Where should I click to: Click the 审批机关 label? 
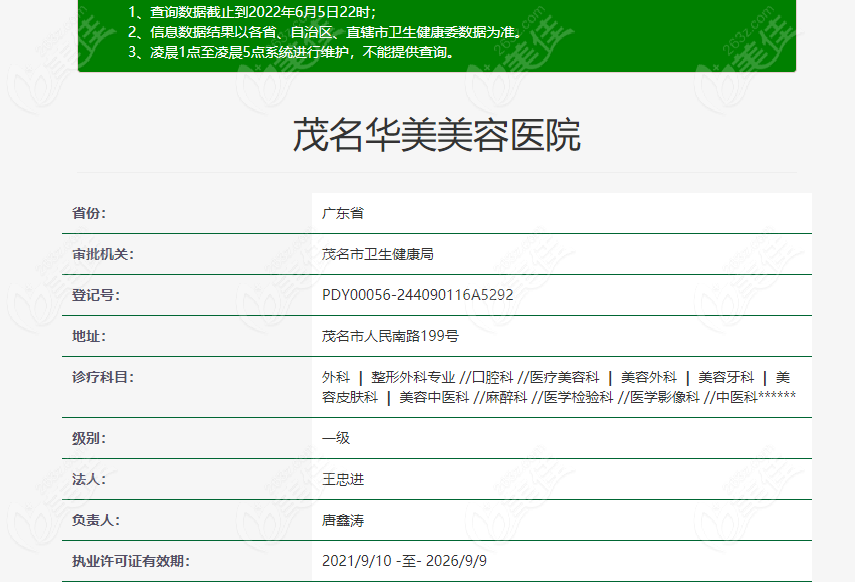pyautogui.click(x=103, y=254)
